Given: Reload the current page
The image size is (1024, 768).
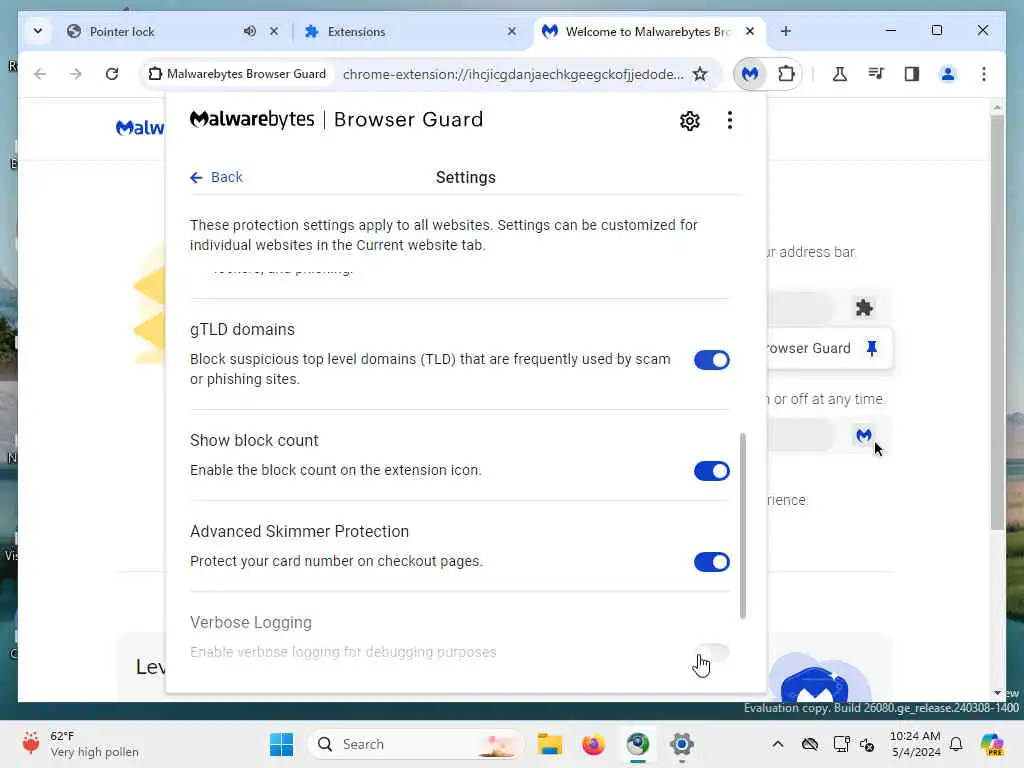Looking at the screenshot, I should (112, 74).
